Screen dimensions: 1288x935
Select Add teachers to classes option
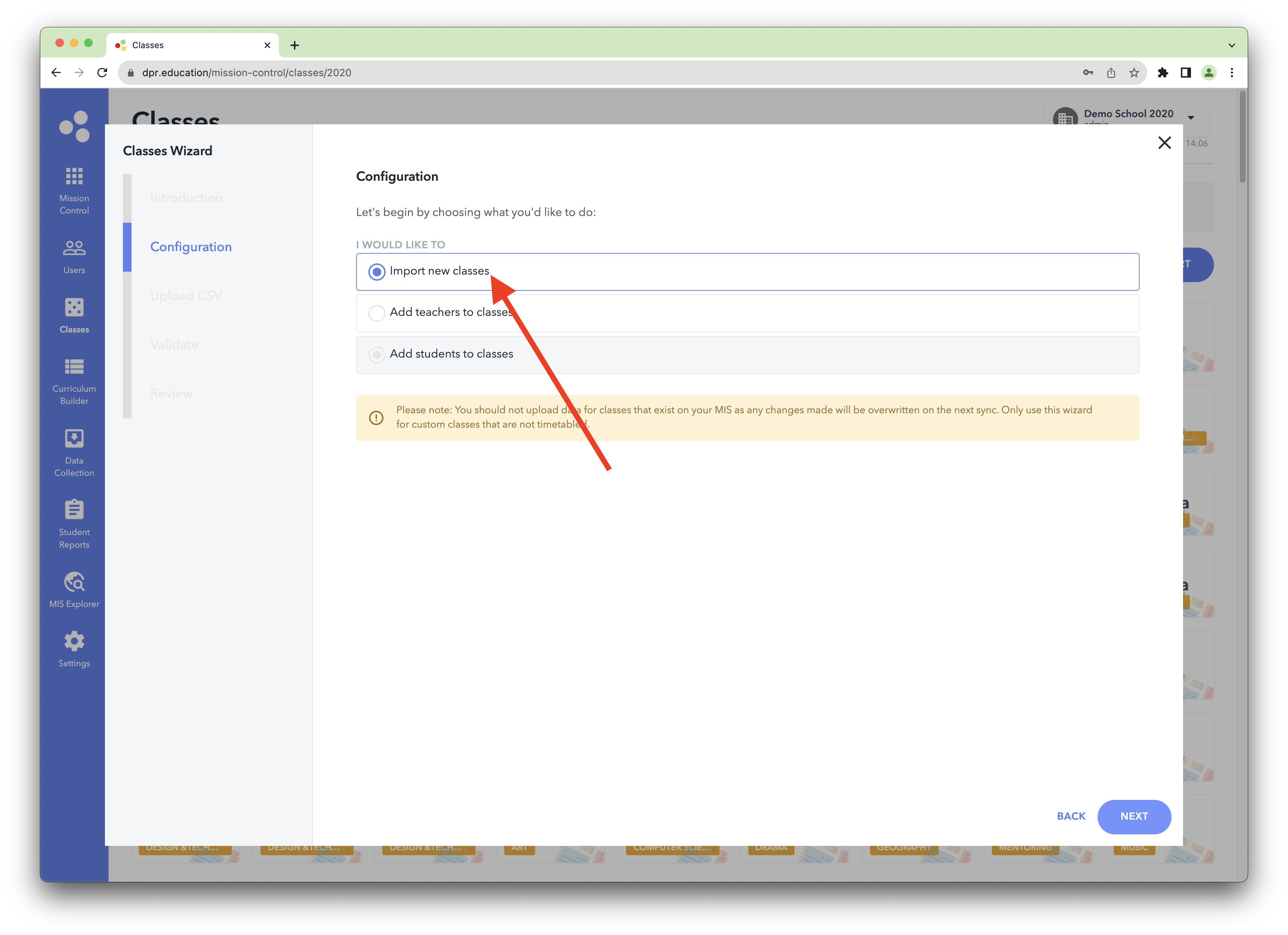377,313
